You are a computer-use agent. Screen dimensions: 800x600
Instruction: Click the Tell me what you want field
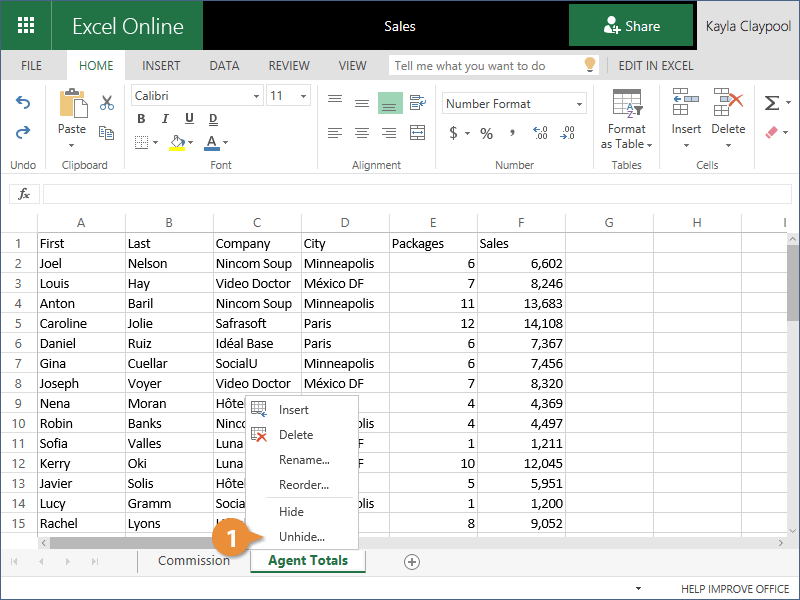click(485, 66)
